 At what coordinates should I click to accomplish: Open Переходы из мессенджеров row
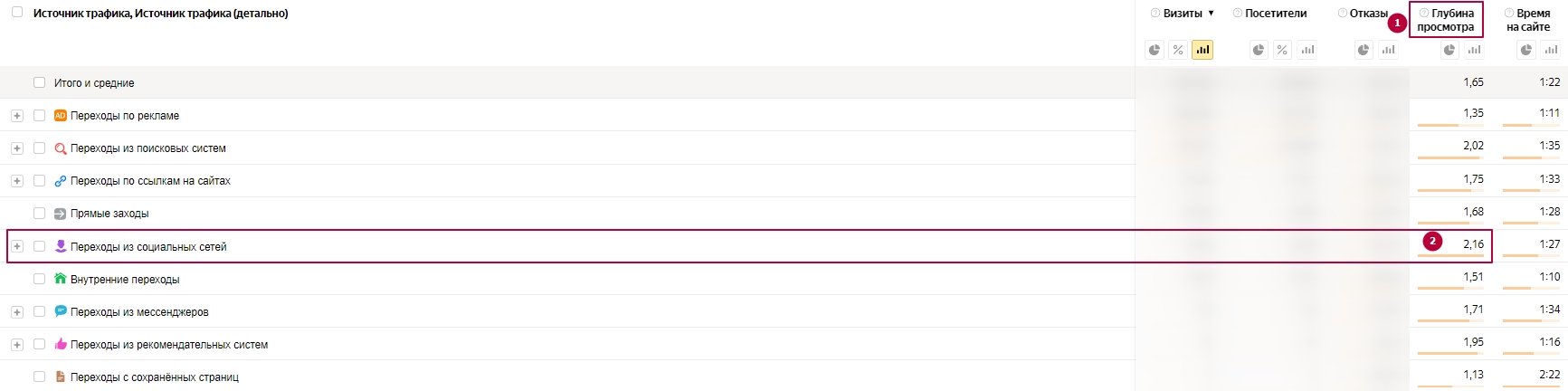[139, 311]
